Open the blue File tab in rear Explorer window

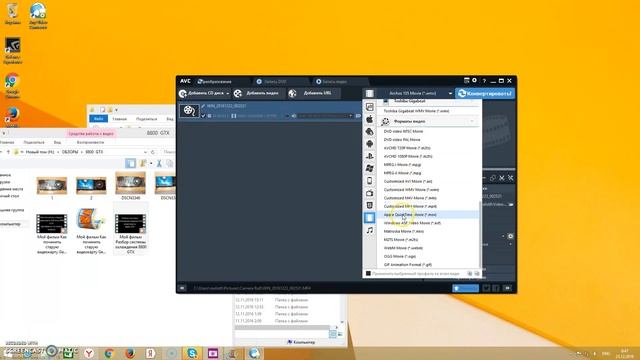(98, 118)
